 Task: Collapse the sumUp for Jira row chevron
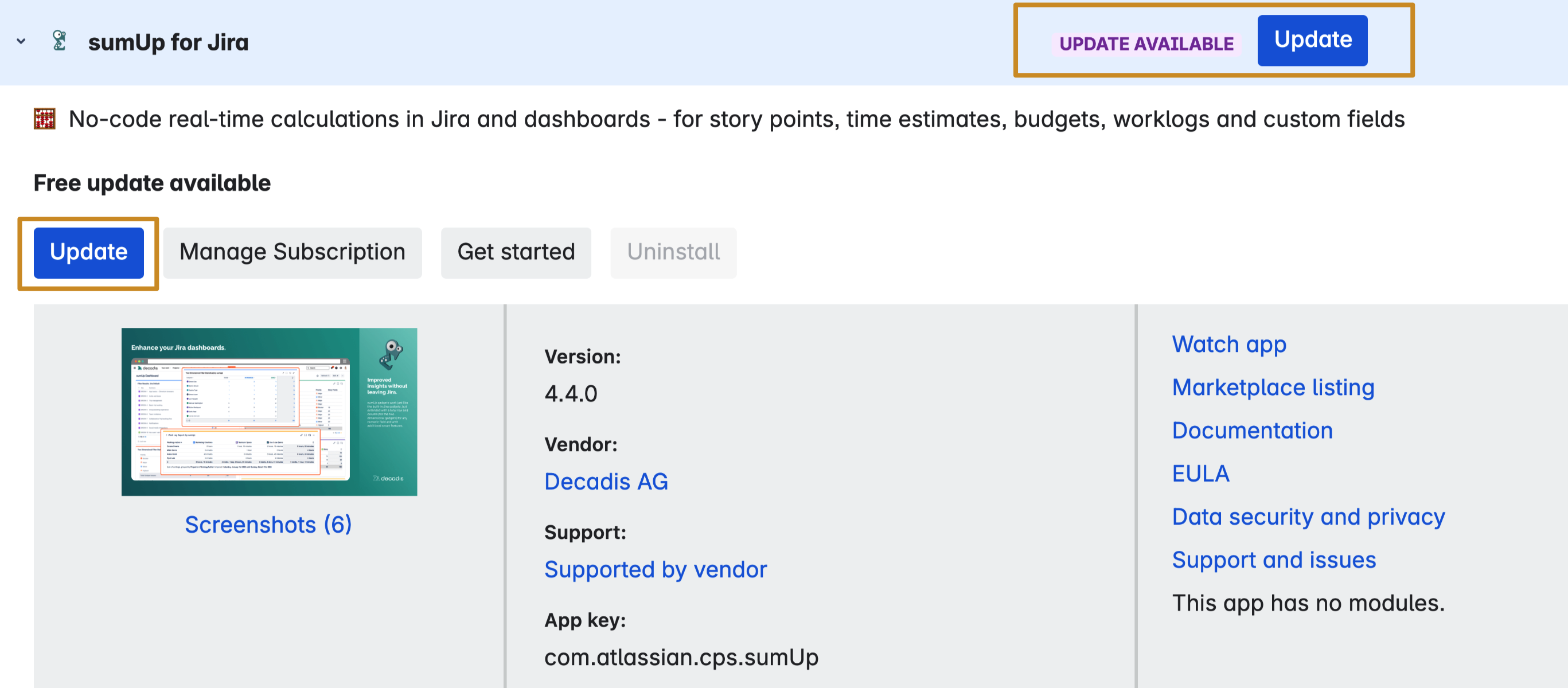point(21,41)
